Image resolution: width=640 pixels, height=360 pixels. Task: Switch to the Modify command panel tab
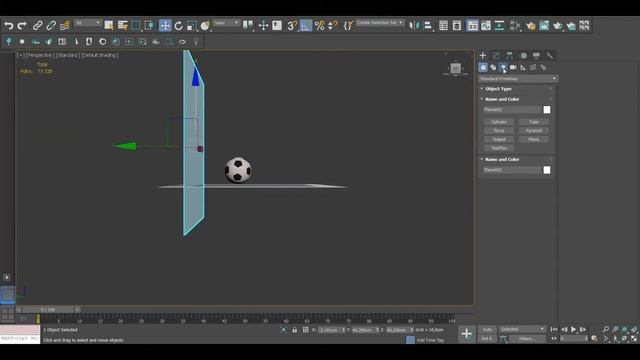496,56
